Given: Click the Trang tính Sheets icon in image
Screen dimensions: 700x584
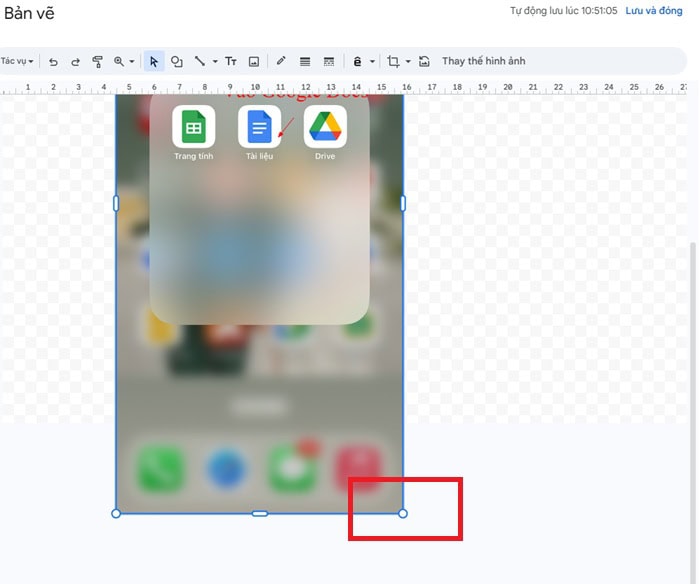Looking at the screenshot, I should tap(194, 127).
